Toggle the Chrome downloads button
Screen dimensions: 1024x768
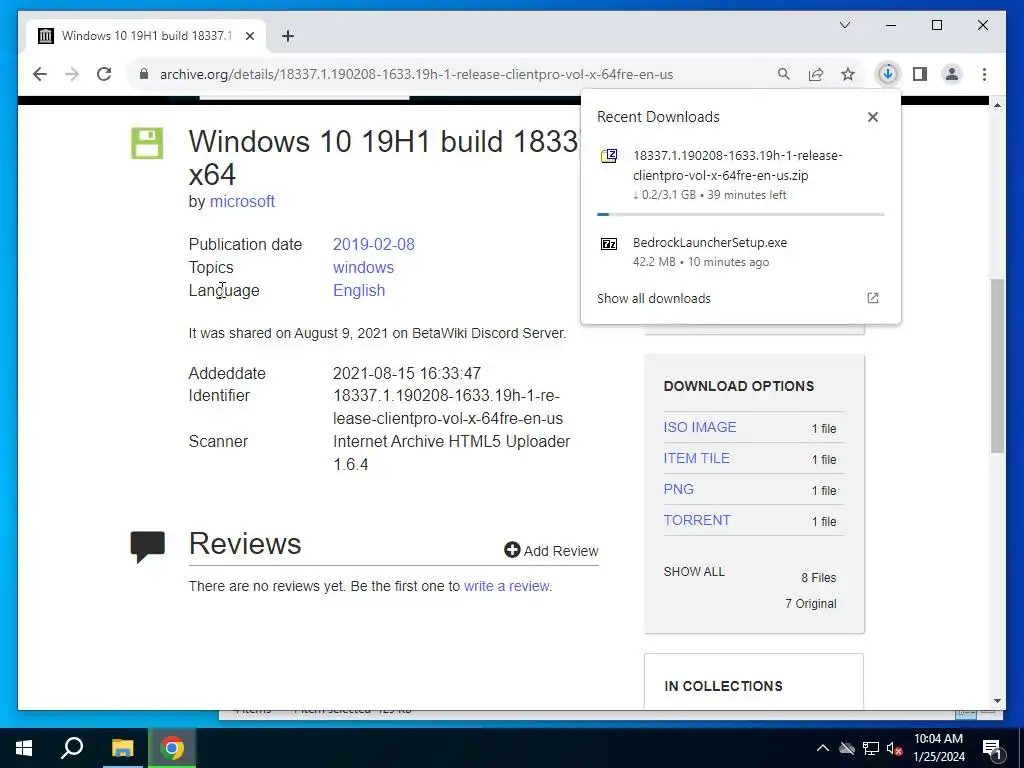point(888,74)
